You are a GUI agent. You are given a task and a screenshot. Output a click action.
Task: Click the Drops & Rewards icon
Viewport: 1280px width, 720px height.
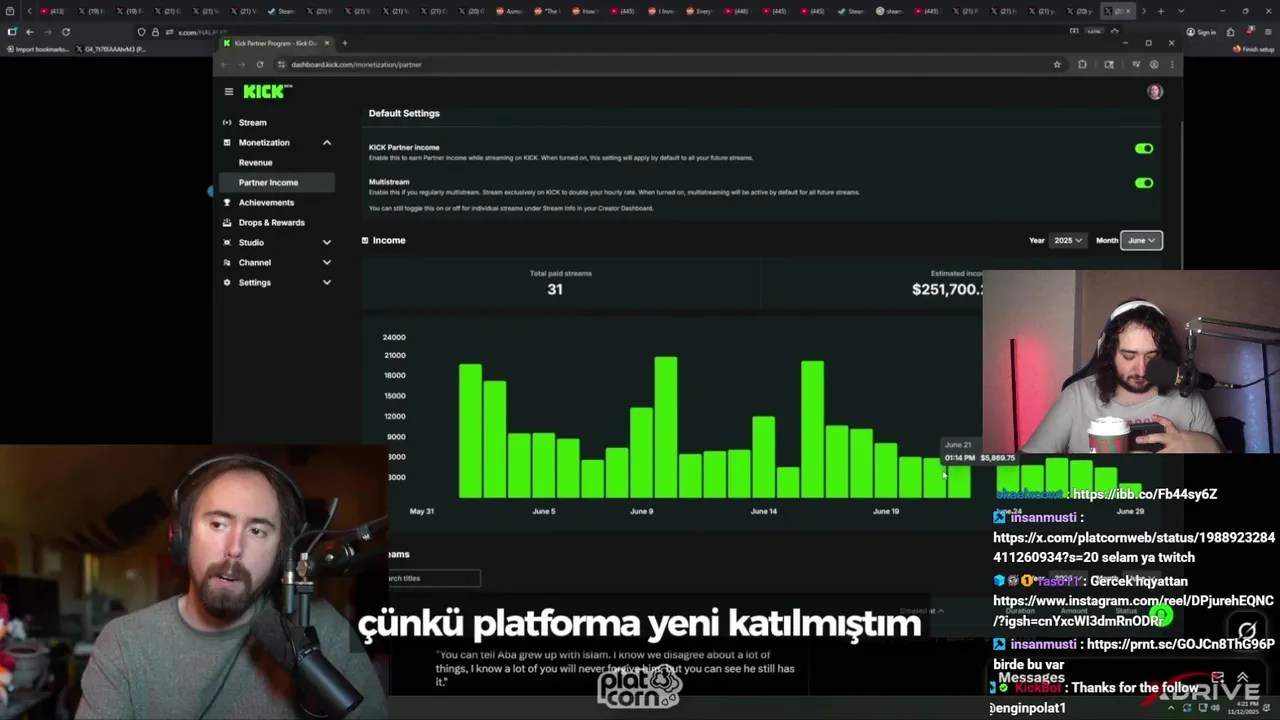(227, 223)
